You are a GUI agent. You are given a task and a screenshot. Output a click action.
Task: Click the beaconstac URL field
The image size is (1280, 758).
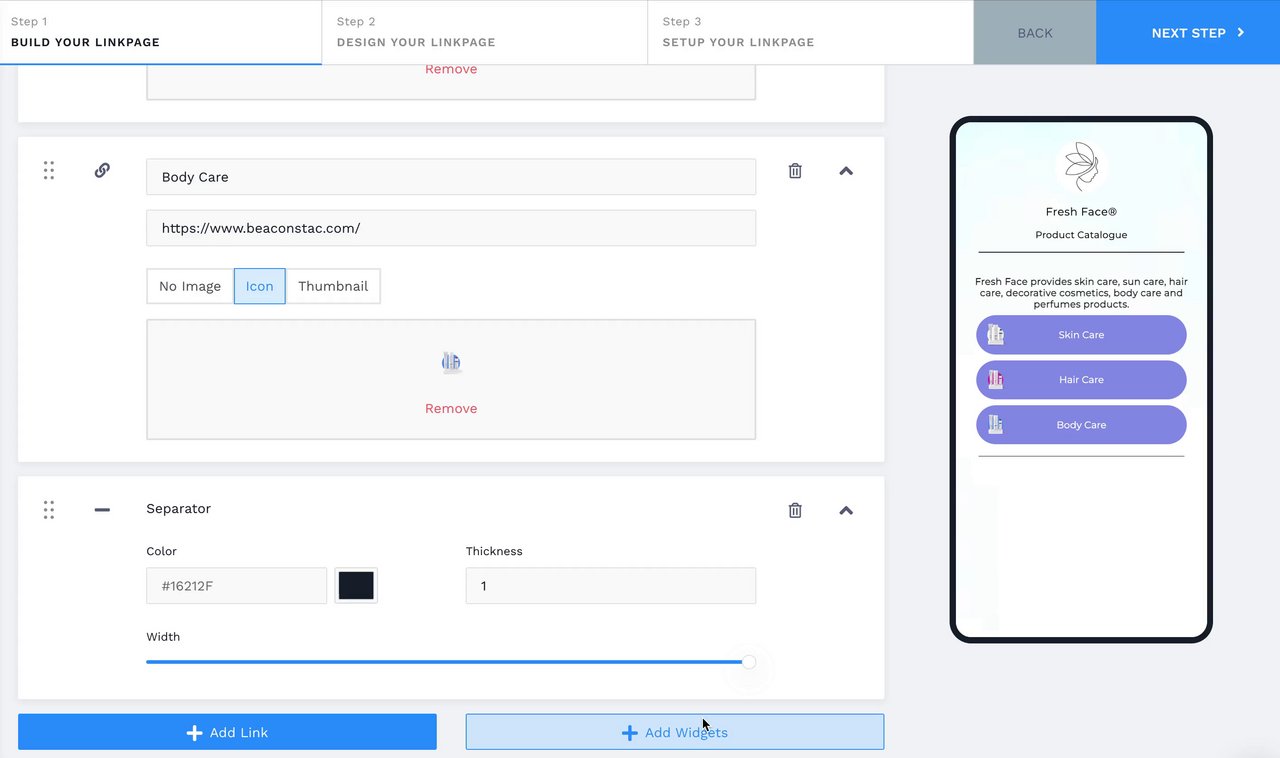[451, 228]
